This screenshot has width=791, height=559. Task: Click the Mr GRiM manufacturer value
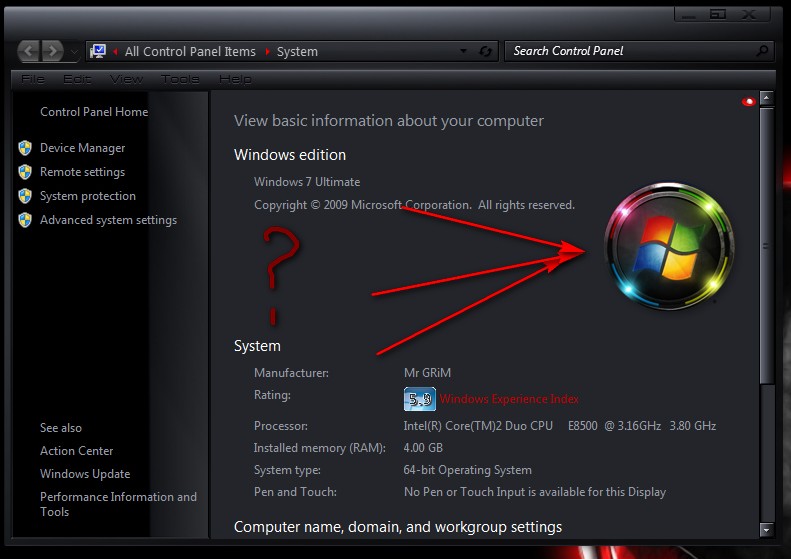click(x=427, y=373)
